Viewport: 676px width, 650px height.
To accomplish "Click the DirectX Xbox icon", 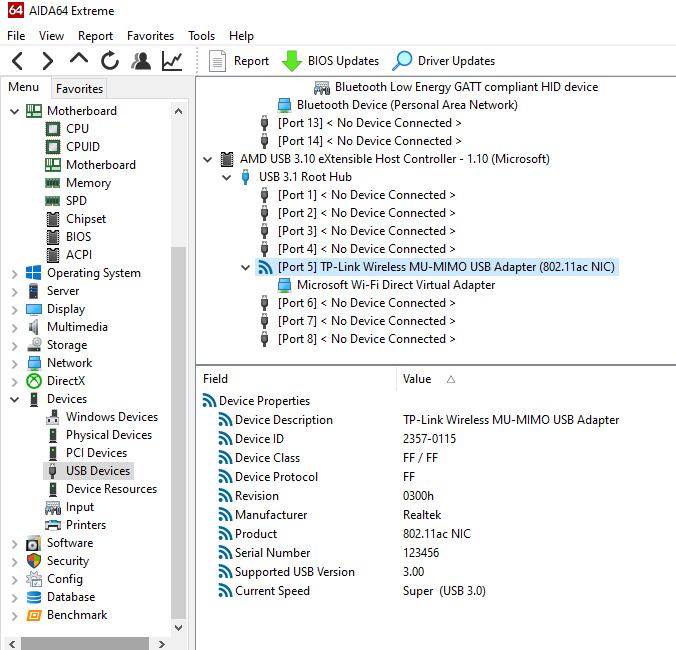I will [x=34, y=381].
